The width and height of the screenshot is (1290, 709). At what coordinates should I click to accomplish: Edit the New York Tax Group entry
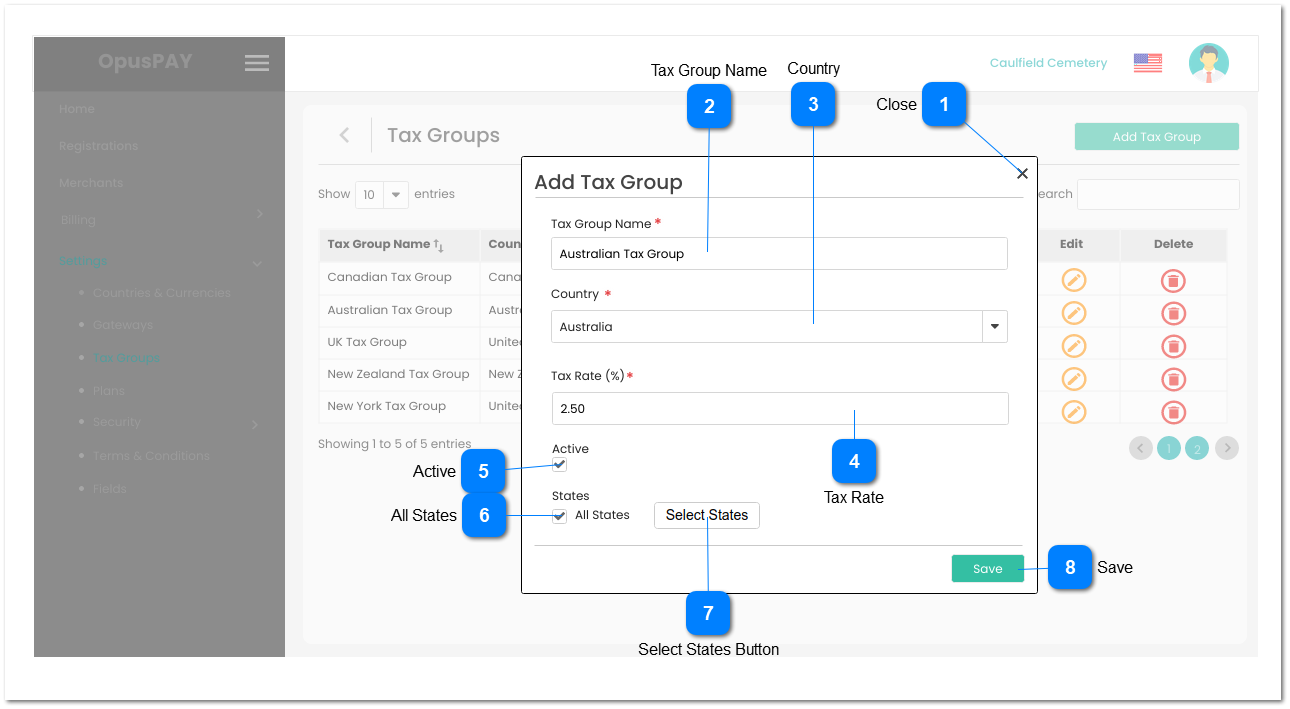(1073, 411)
